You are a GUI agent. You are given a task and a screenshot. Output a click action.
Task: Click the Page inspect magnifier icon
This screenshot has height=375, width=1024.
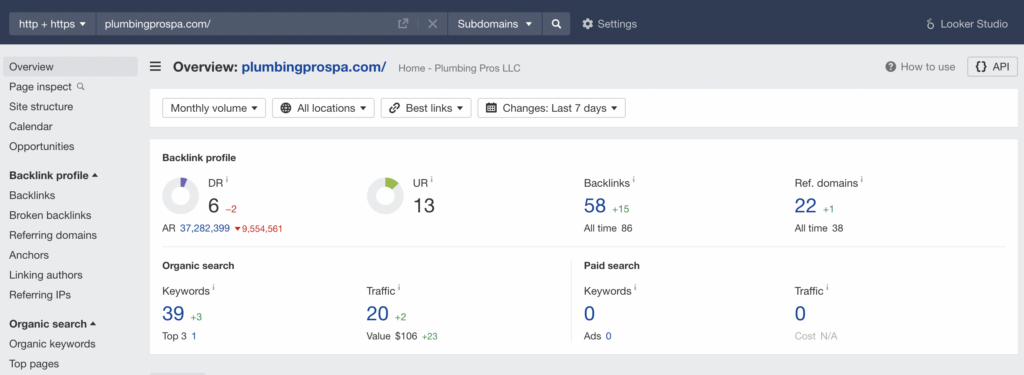[x=80, y=86]
